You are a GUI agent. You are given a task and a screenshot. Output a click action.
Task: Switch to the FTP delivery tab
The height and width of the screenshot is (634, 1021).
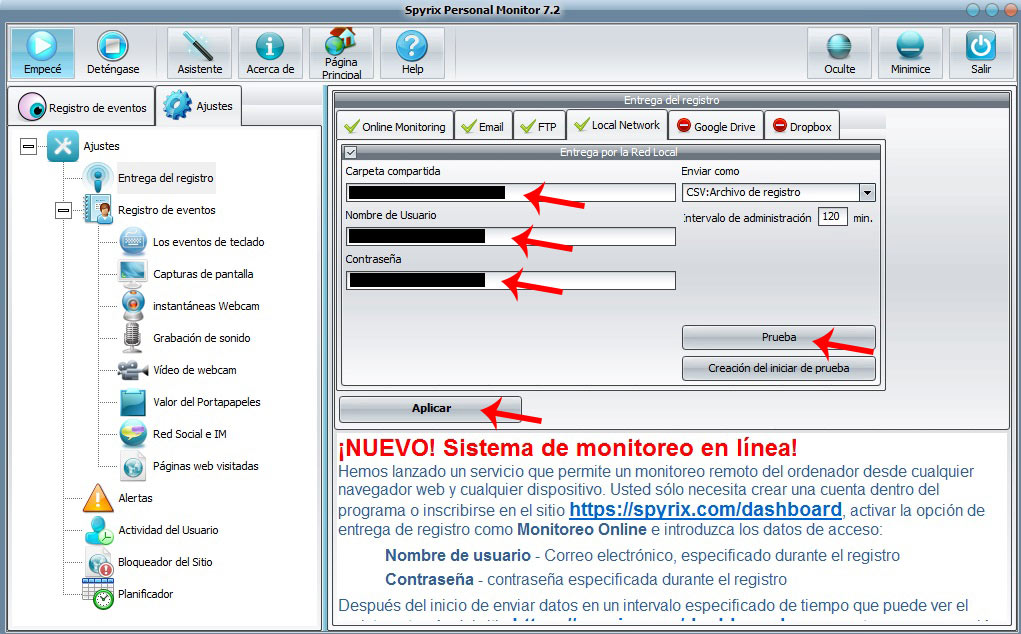coord(539,126)
